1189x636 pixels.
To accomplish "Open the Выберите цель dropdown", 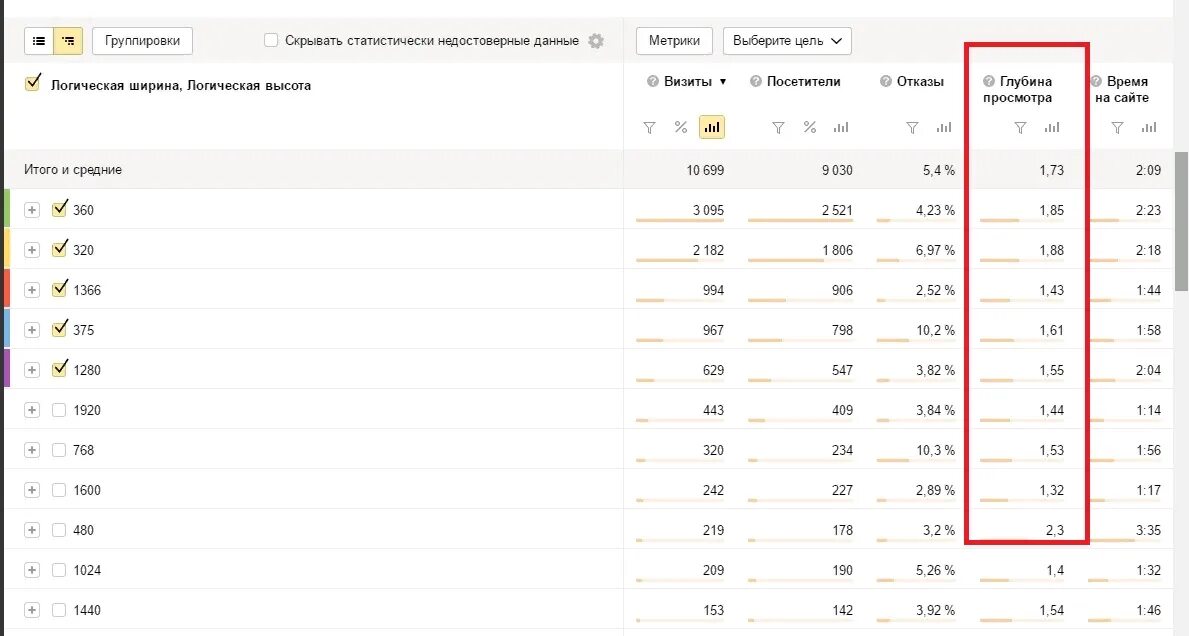I will [x=787, y=41].
